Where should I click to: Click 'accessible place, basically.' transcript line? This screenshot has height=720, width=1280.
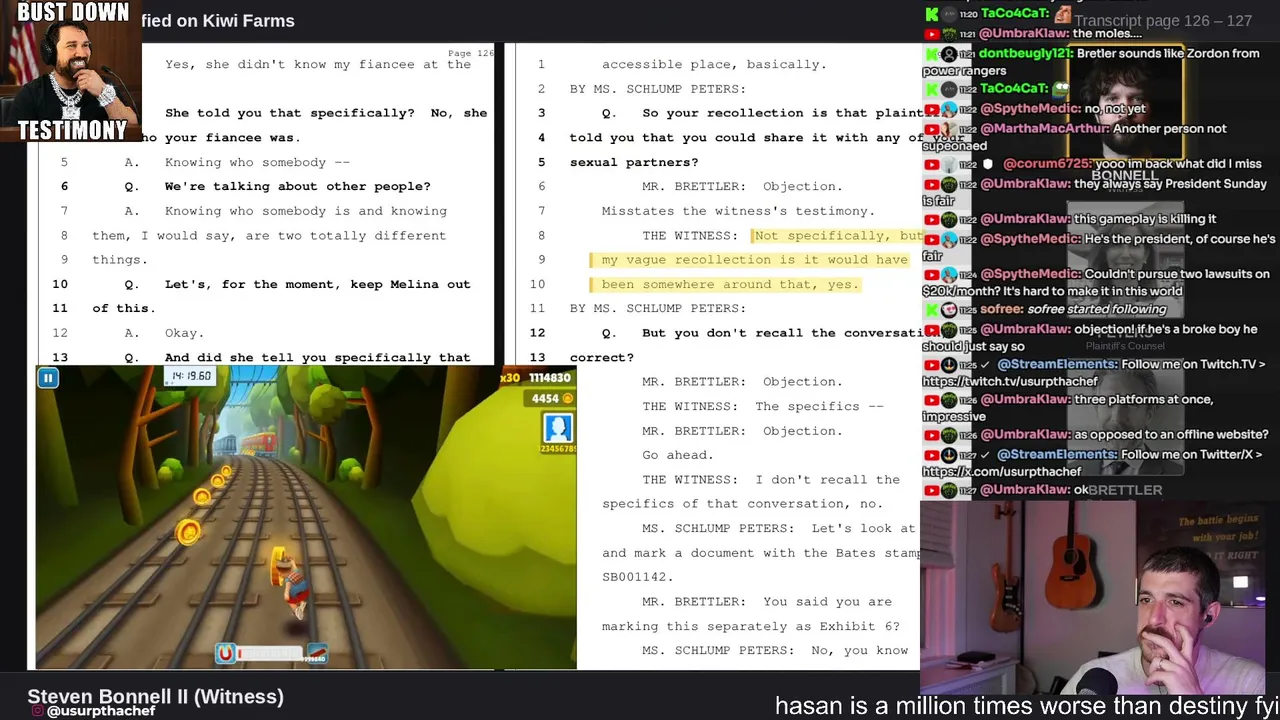coord(714,64)
